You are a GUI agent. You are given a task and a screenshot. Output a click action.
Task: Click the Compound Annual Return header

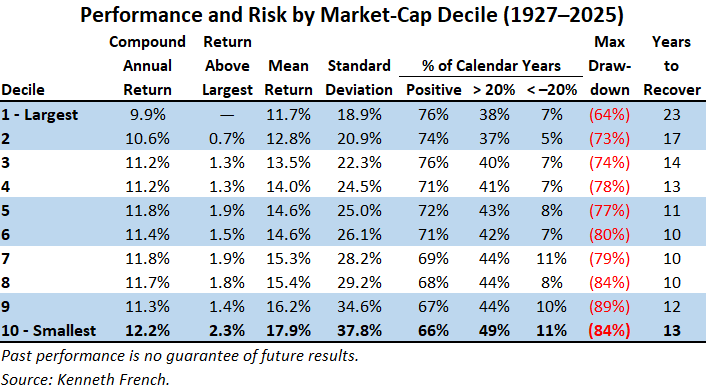tap(147, 66)
